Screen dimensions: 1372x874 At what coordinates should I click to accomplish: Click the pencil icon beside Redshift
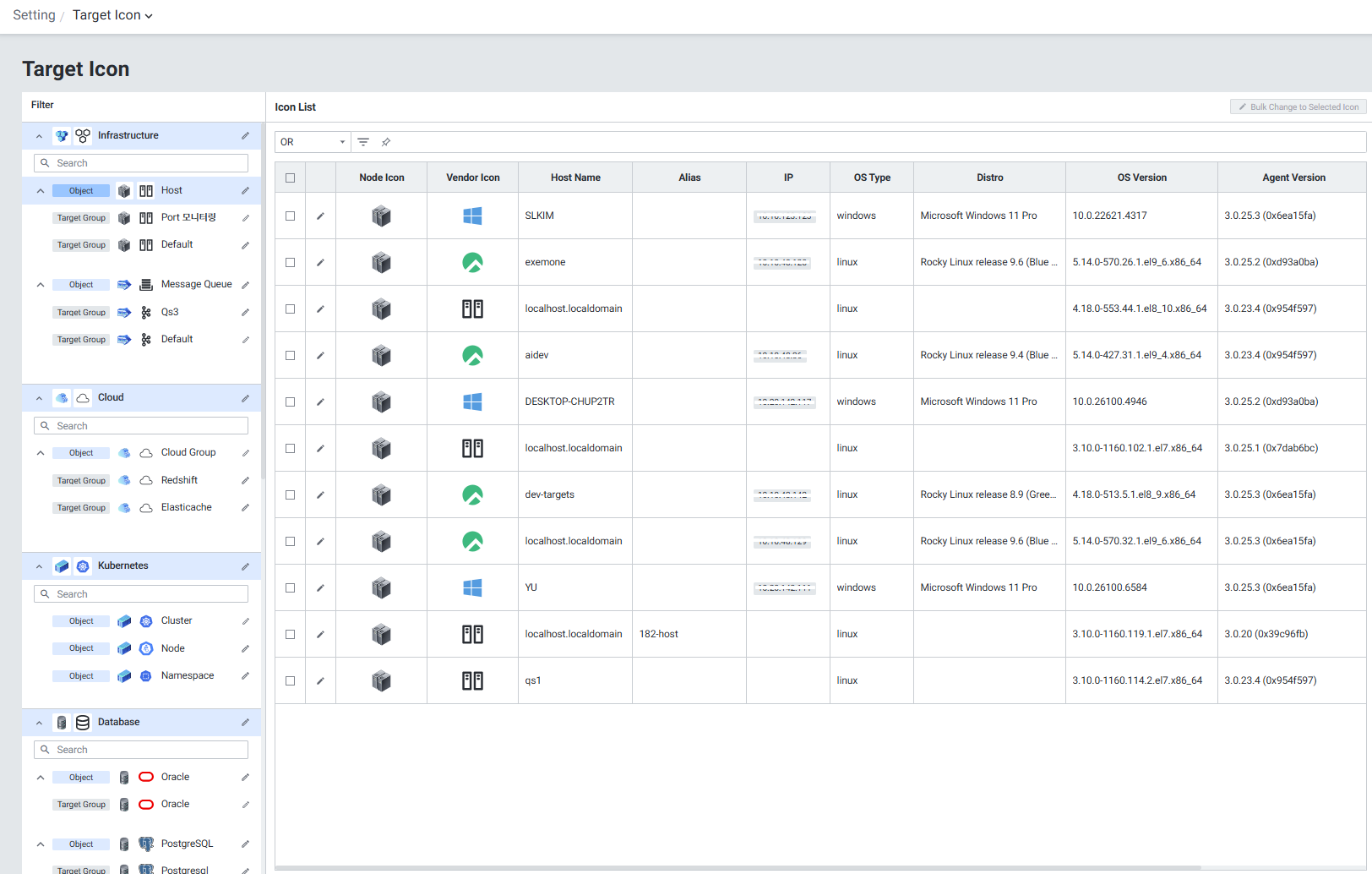tap(245, 481)
